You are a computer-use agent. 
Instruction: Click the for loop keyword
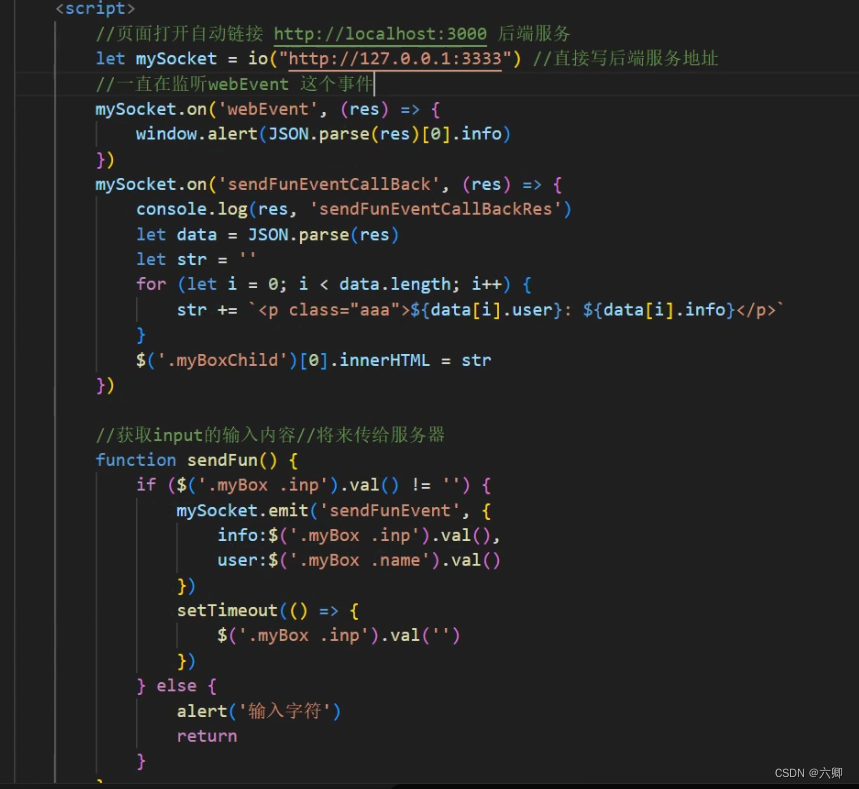(150, 283)
